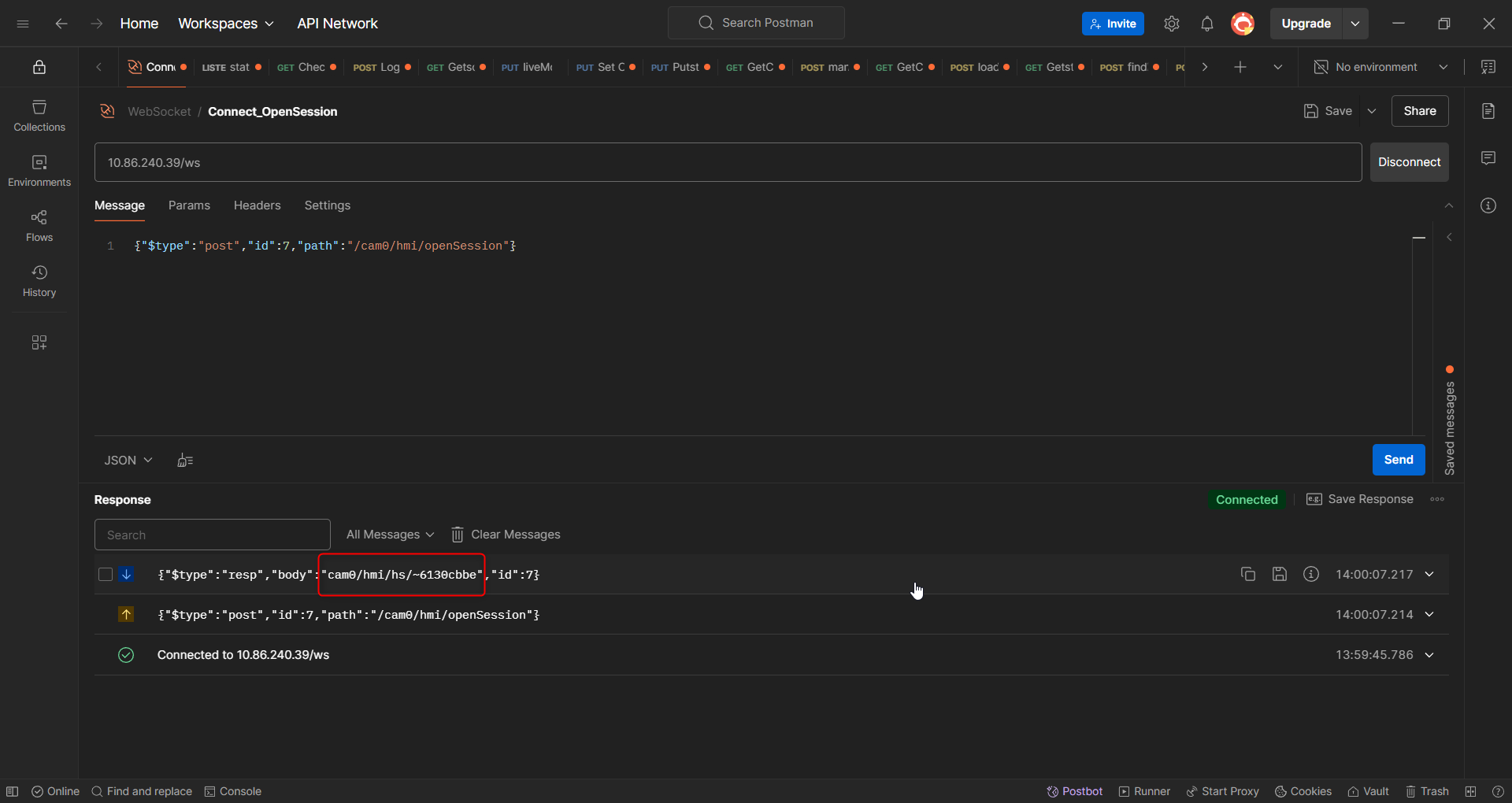The width and height of the screenshot is (1512, 803).
Task: Check the checkbox on the first response message
Action: click(x=105, y=575)
